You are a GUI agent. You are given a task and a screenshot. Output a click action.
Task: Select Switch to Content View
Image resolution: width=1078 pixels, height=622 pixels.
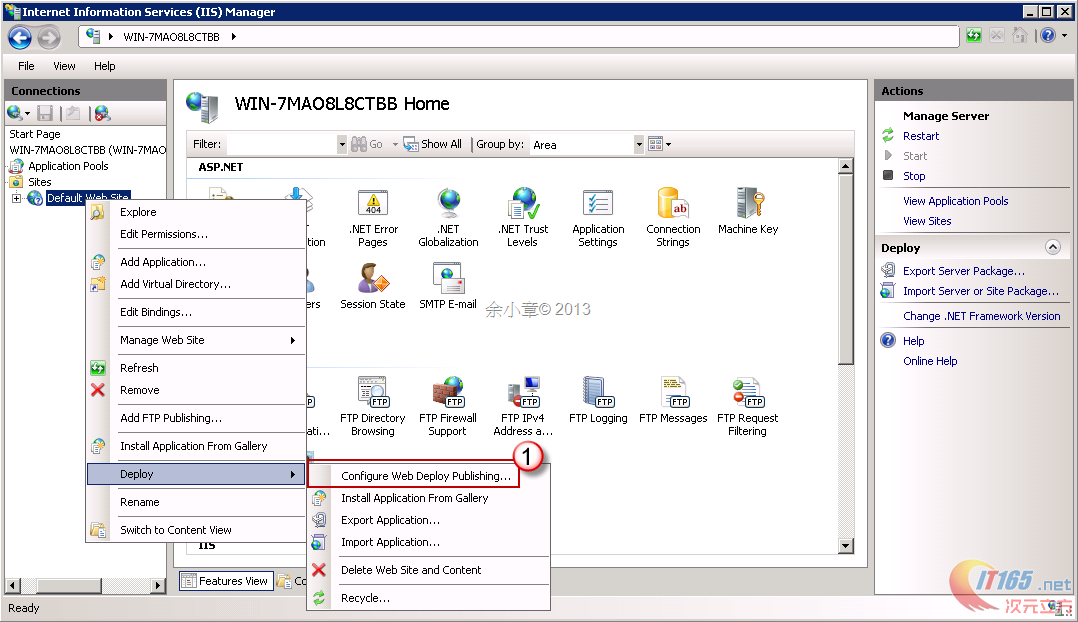(175, 531)
